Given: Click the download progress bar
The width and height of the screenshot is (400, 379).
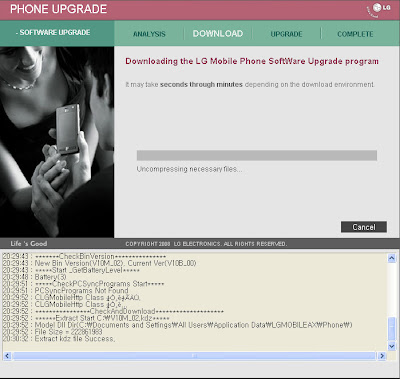Looking at the screenshot, I should click(x=257, y=155).
